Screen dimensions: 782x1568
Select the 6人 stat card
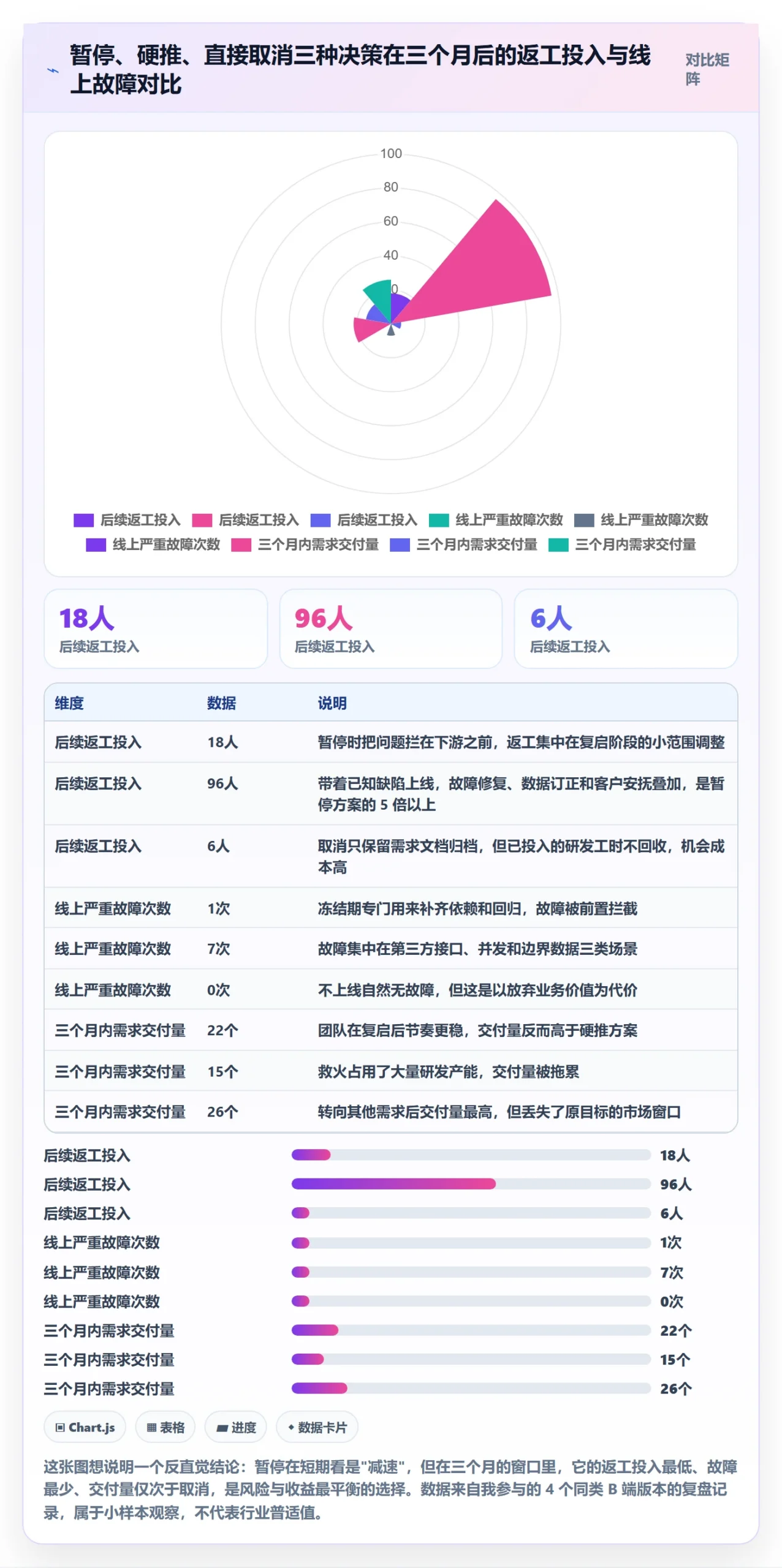626,628
